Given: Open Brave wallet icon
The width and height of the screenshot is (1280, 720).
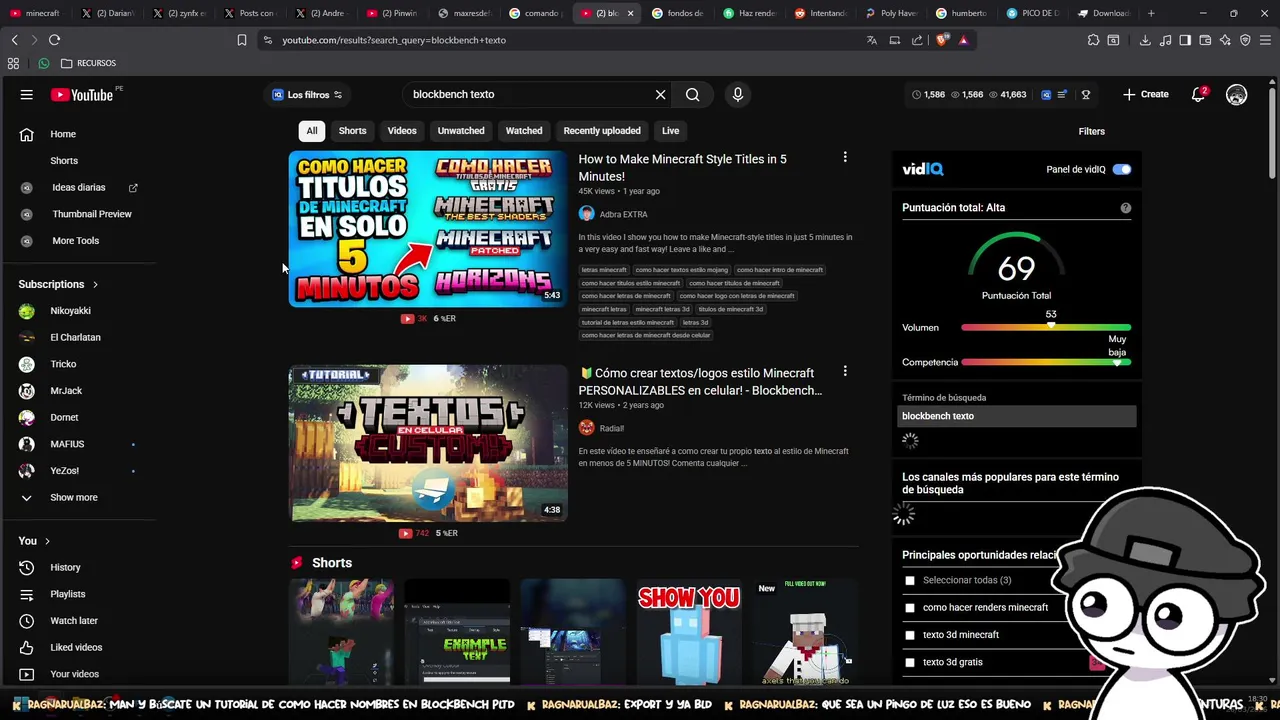Looking at the screenshot, I should (x=1205, y=40).
